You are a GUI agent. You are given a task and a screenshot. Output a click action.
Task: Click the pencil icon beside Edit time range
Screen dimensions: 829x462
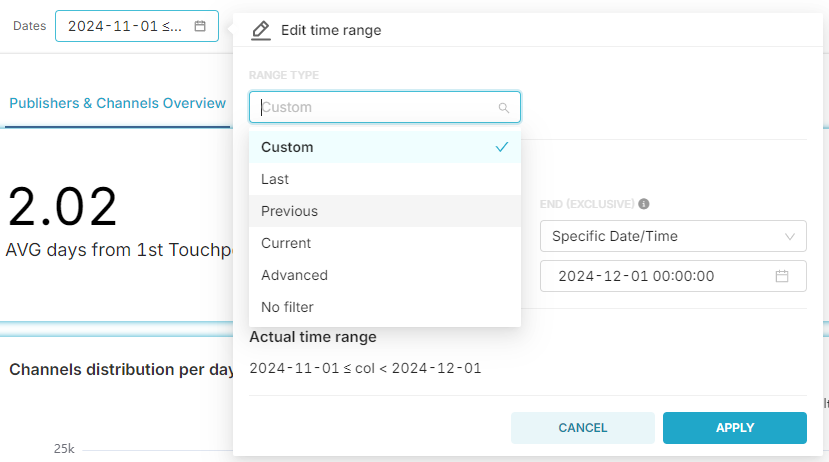pos(261,30)
